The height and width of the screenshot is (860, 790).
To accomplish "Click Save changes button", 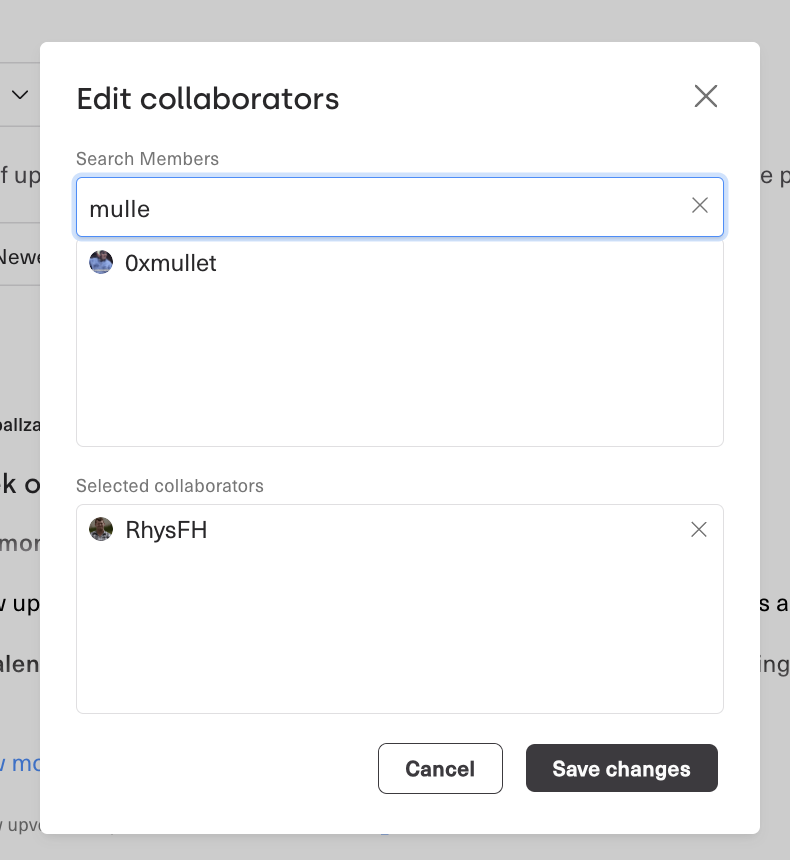I will [621, 768].
